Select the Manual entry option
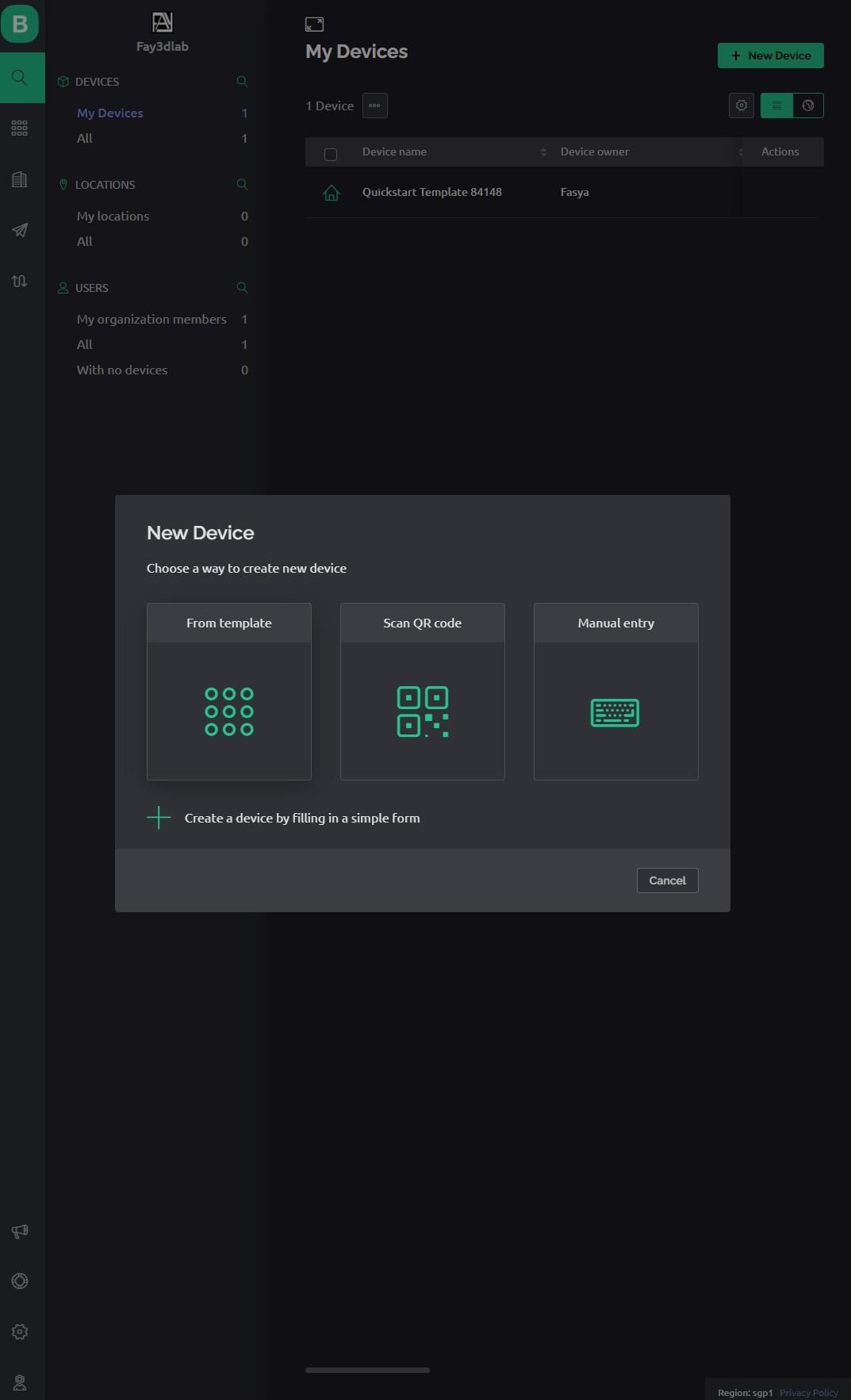Viewport: 851px width, 1400px height. (616, 691)
